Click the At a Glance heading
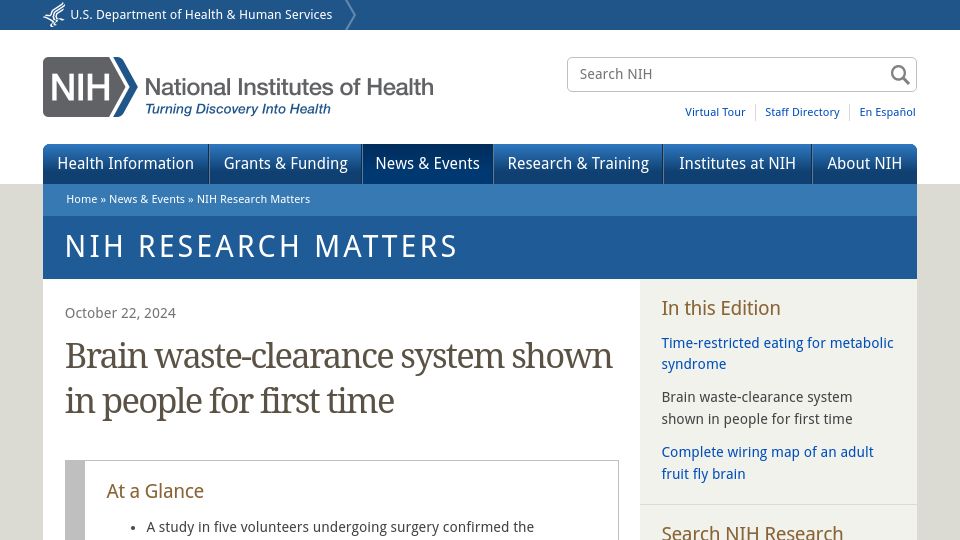This screenshot has height=540, width=960. click(155, 491)
